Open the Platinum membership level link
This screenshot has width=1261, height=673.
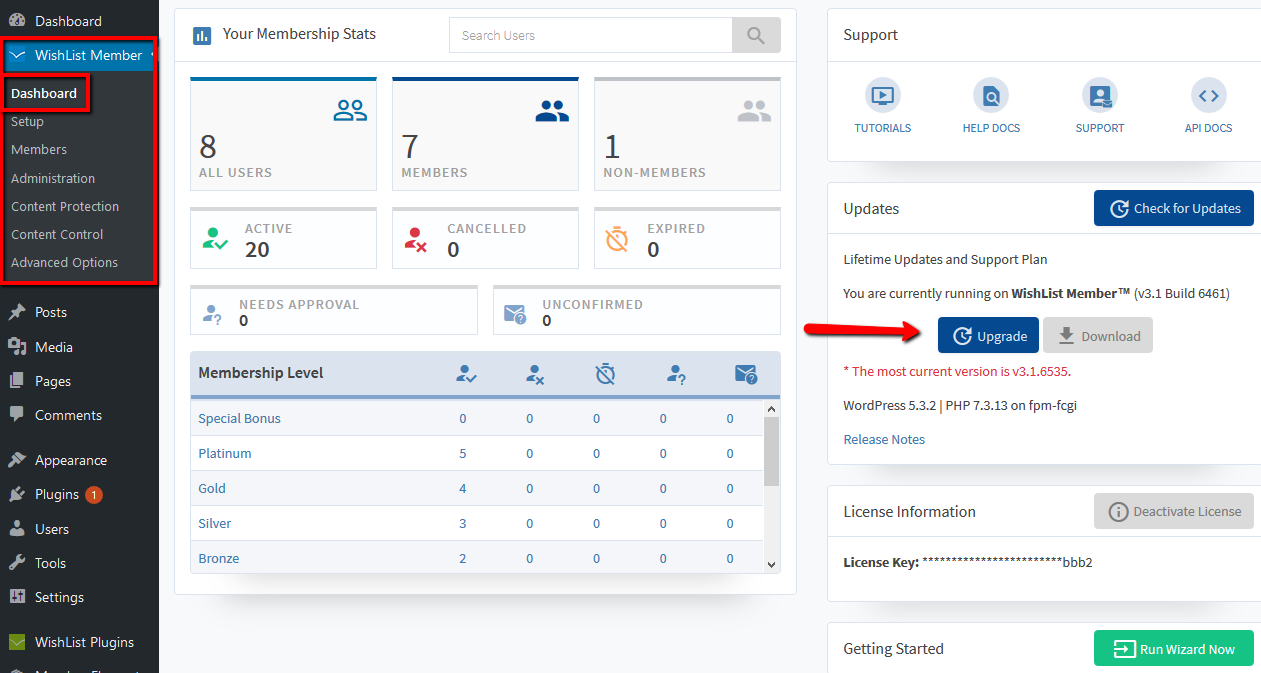[x=225, y=453]
